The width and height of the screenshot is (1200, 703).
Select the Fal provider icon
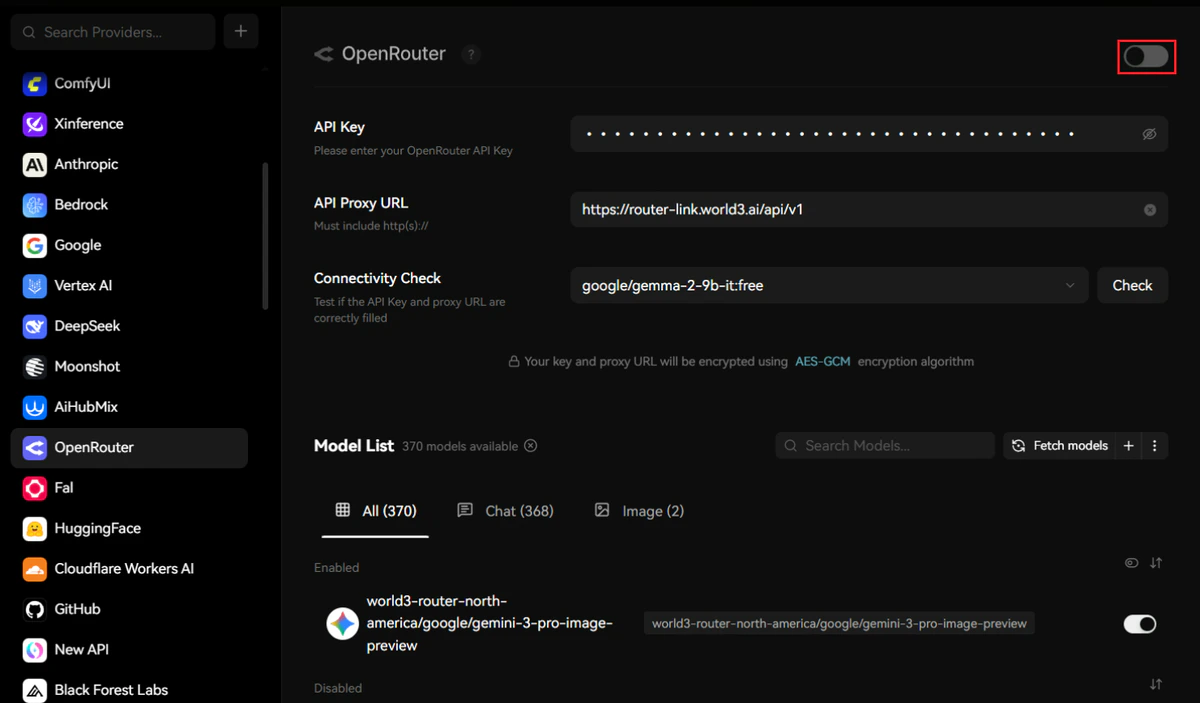[x=35, y=488]
